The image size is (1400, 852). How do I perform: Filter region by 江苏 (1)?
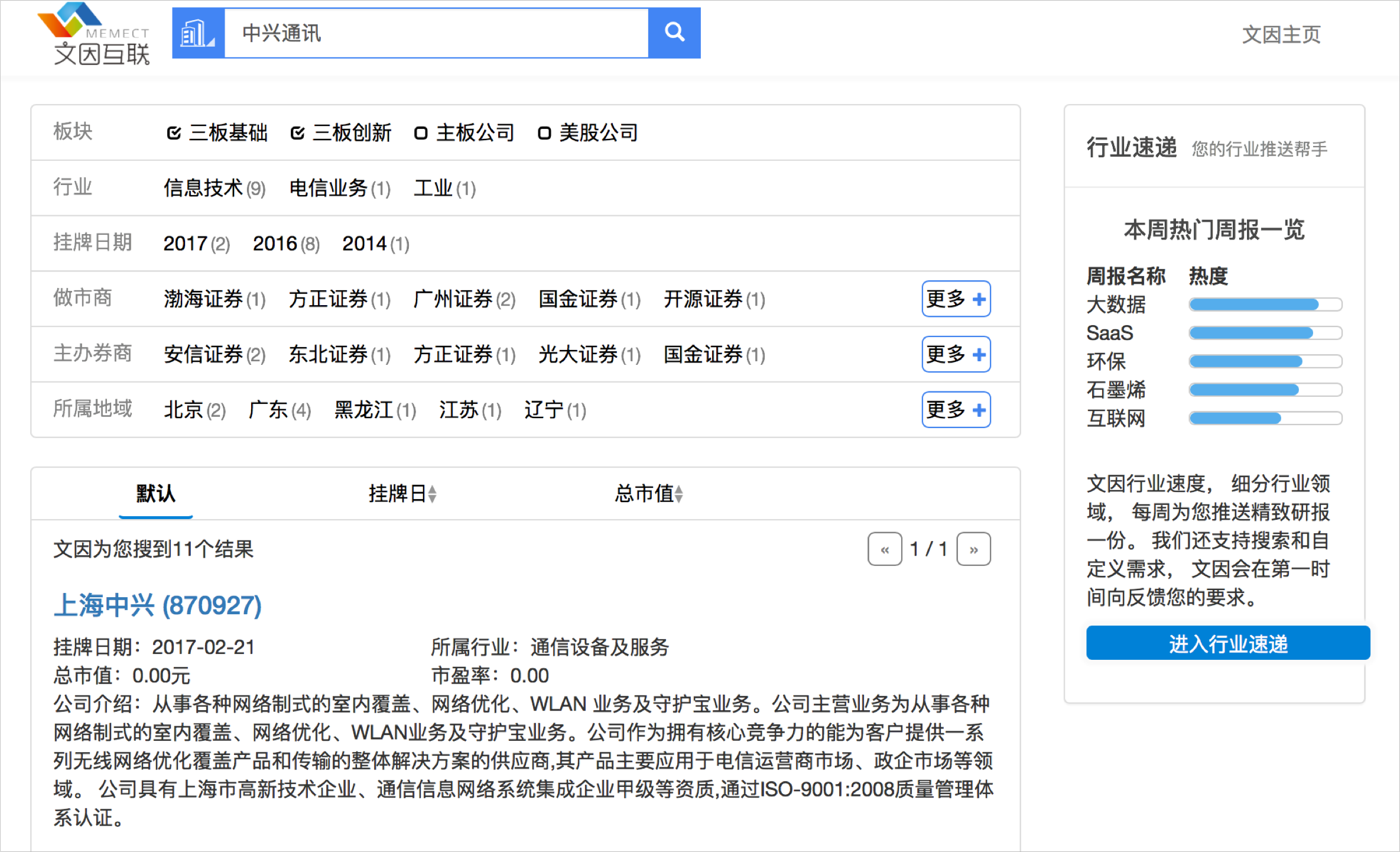pyautogui.click(x=470, y=410)
